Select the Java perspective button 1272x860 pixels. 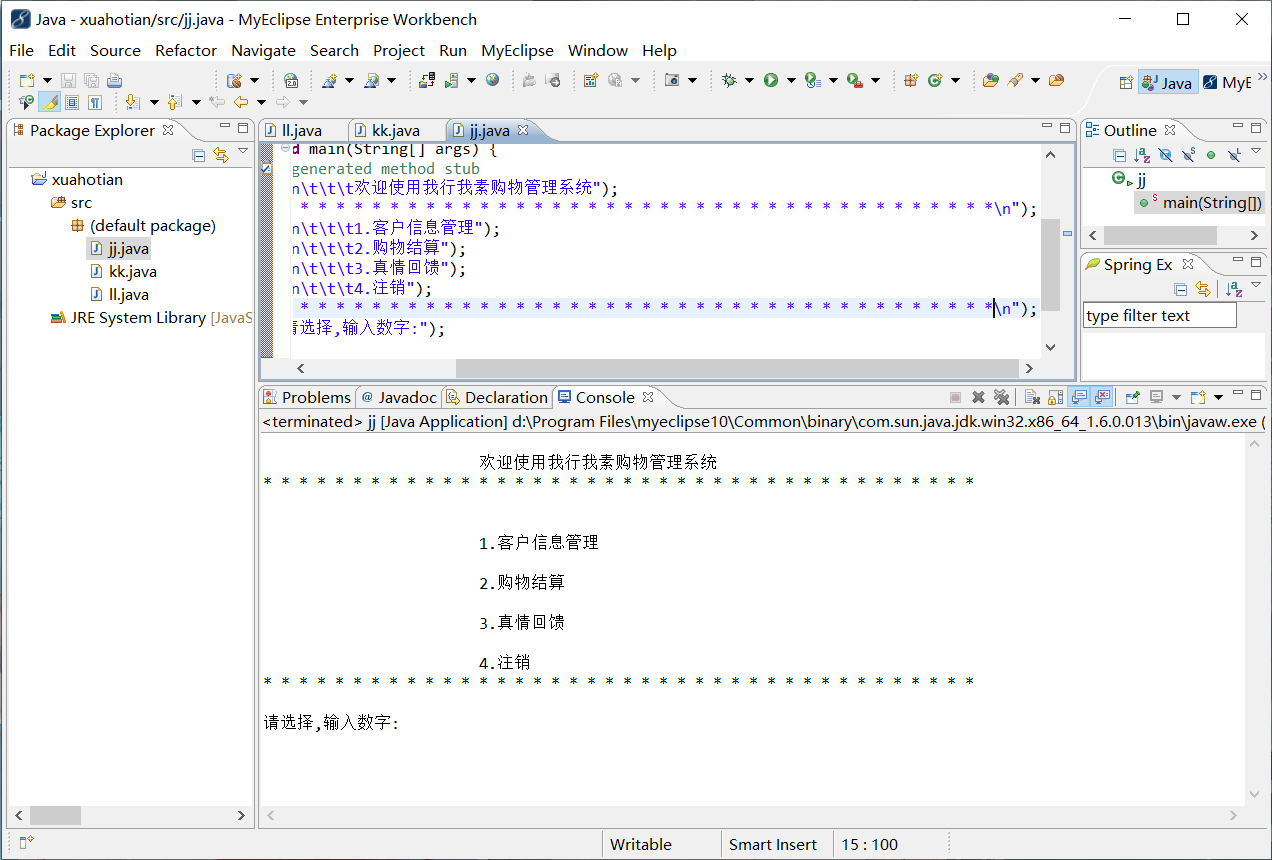[1167, 83]
